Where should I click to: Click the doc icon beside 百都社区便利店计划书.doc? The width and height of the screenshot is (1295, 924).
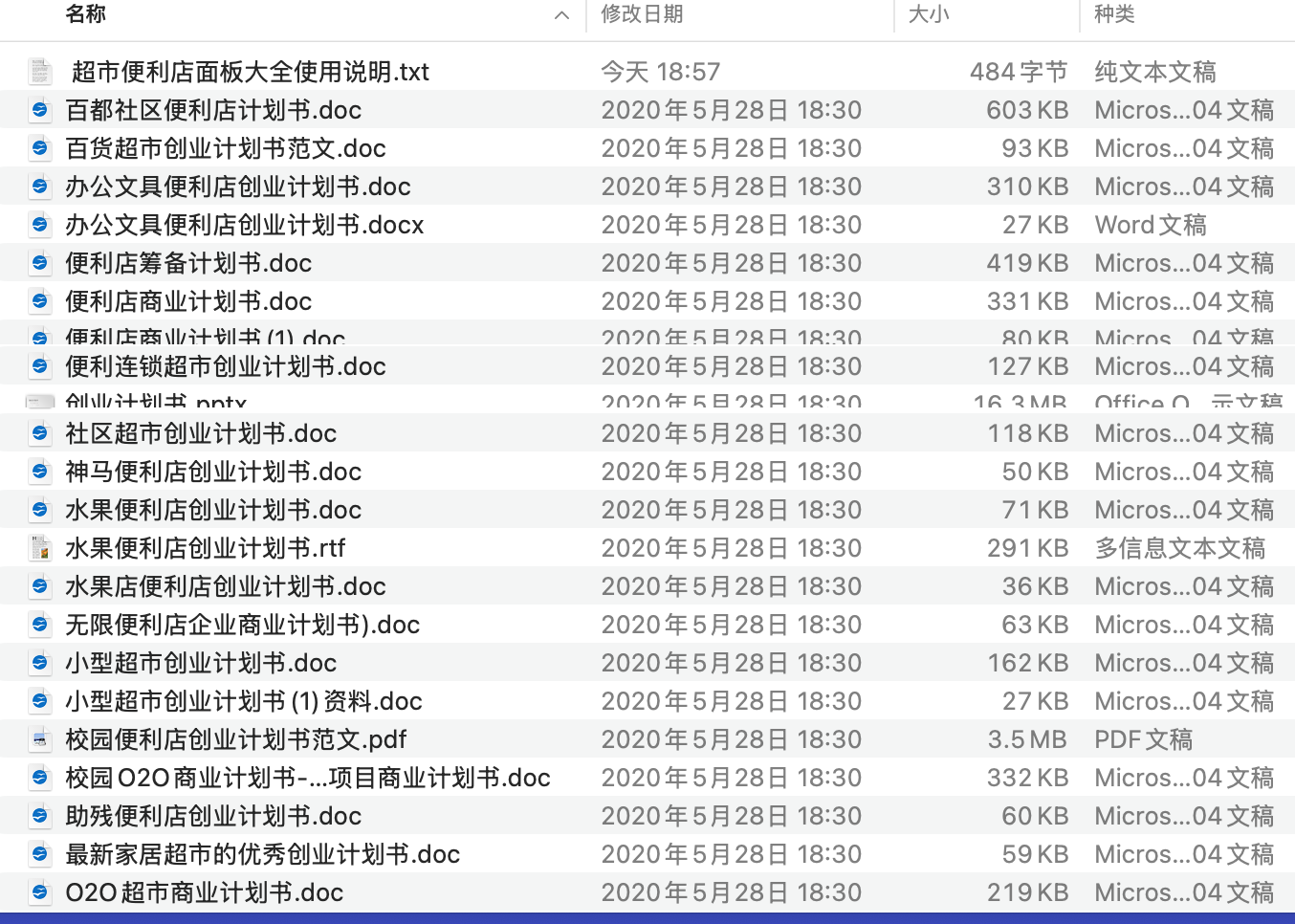pos(40,110)
